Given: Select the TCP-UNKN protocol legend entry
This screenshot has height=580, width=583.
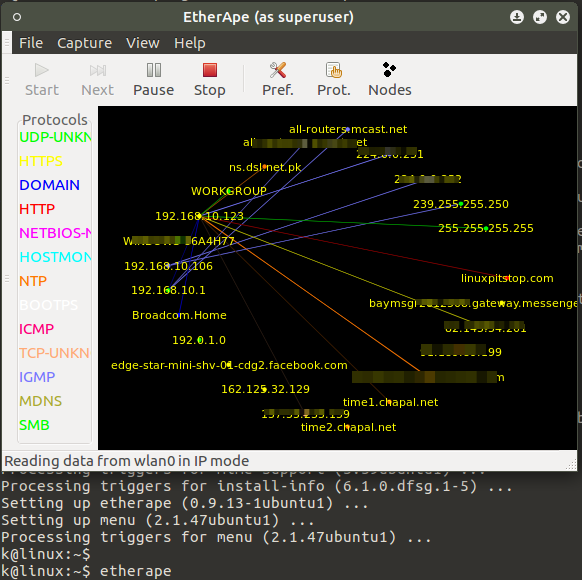Looking at the screenshot, I should tap(54, 353).
